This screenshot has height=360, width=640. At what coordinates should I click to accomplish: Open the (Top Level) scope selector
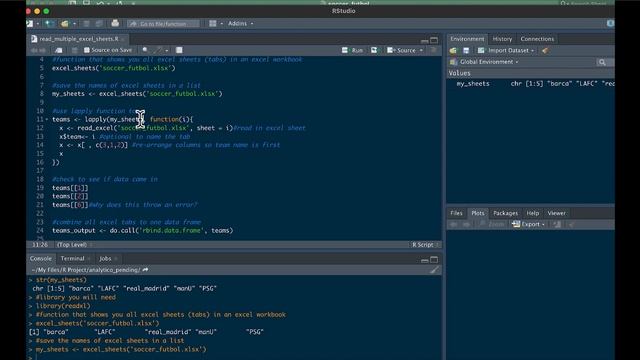point(74,245)
